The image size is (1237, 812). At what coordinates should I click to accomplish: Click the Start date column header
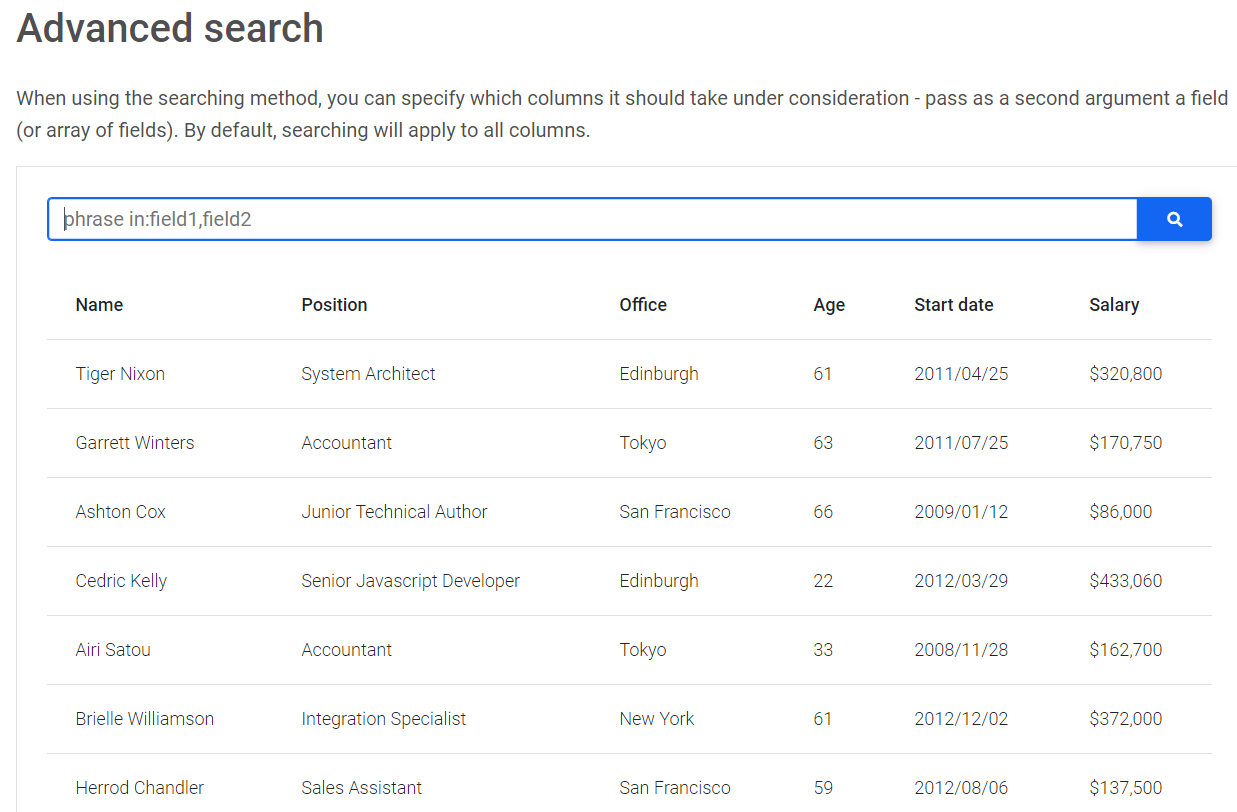953,305
